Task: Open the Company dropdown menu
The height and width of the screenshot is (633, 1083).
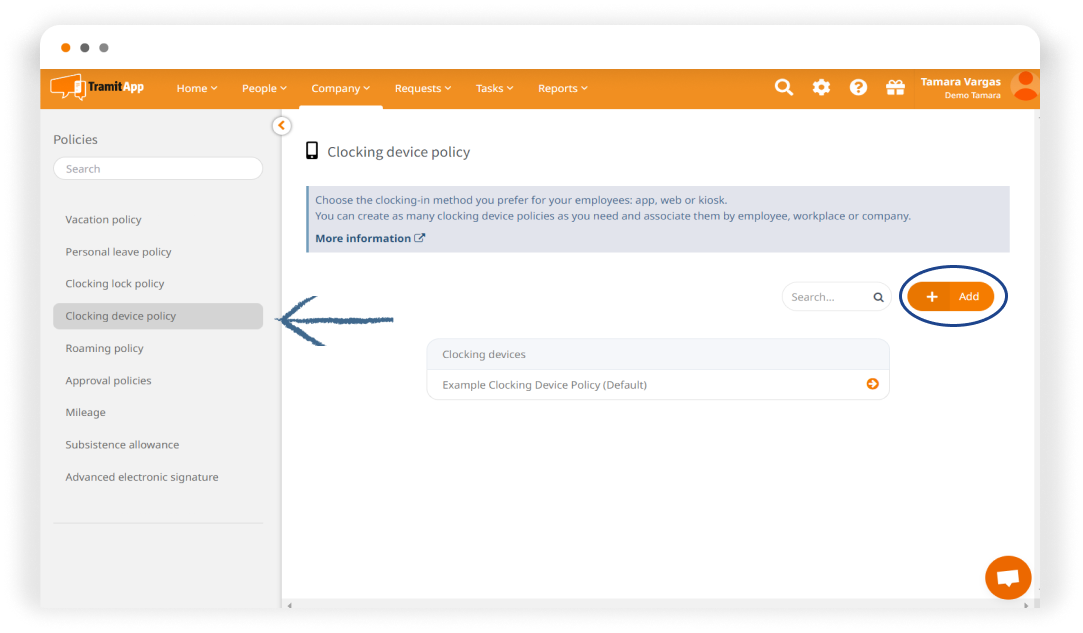Action: [x=340, y=88]
